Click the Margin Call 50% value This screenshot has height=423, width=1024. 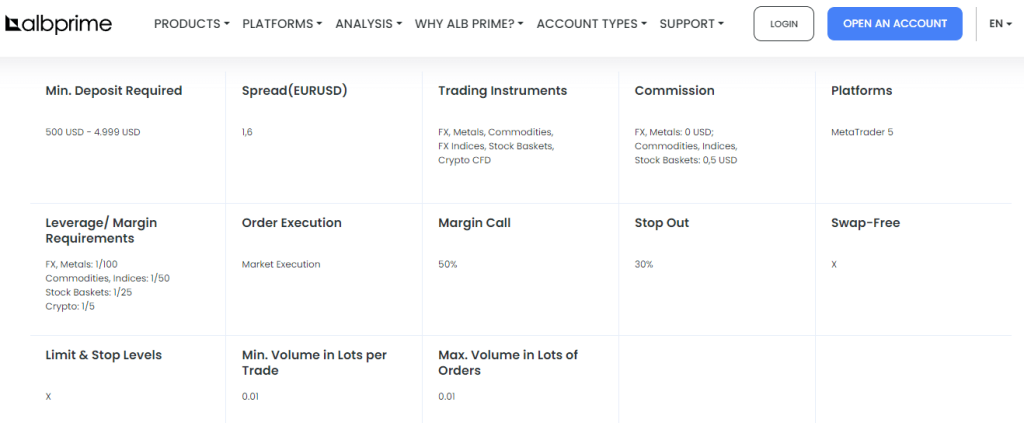click(447, 264)
